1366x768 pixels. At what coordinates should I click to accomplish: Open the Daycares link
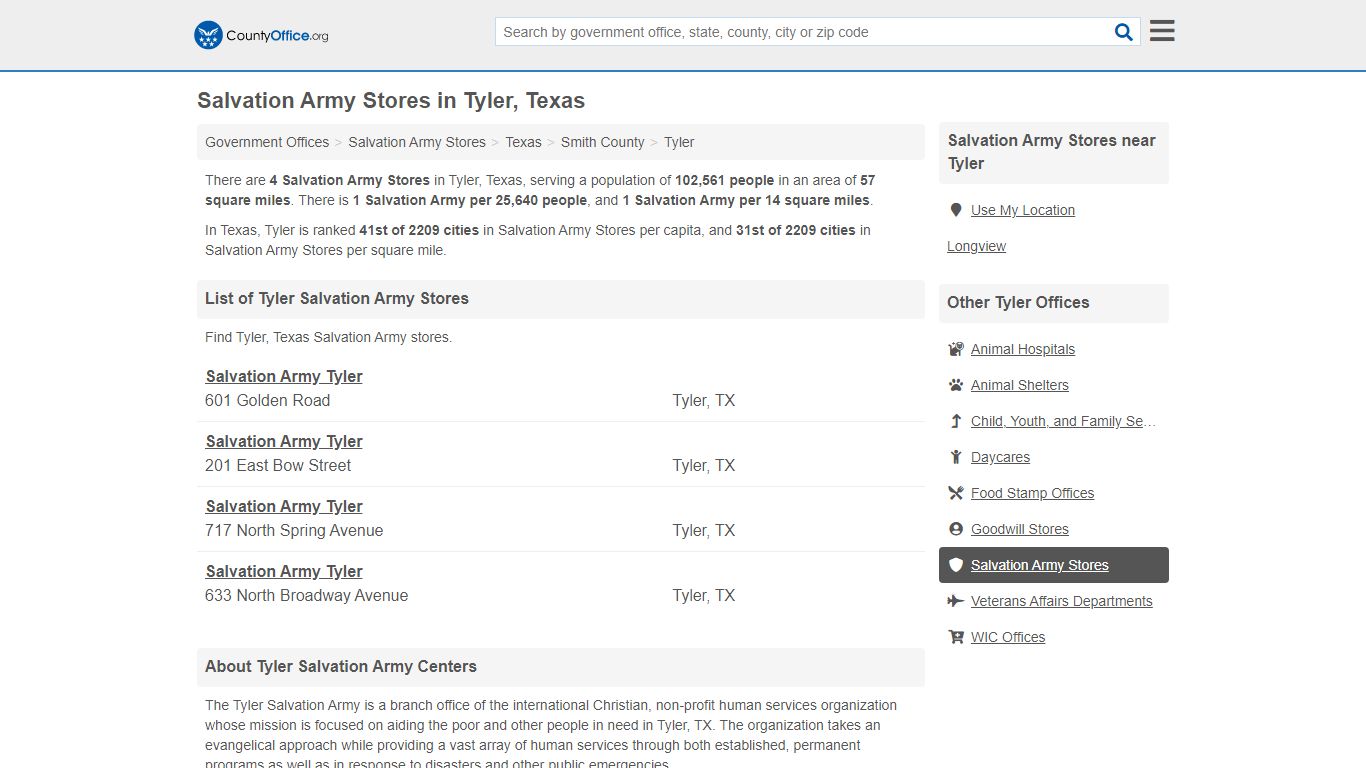[1000, 457]
